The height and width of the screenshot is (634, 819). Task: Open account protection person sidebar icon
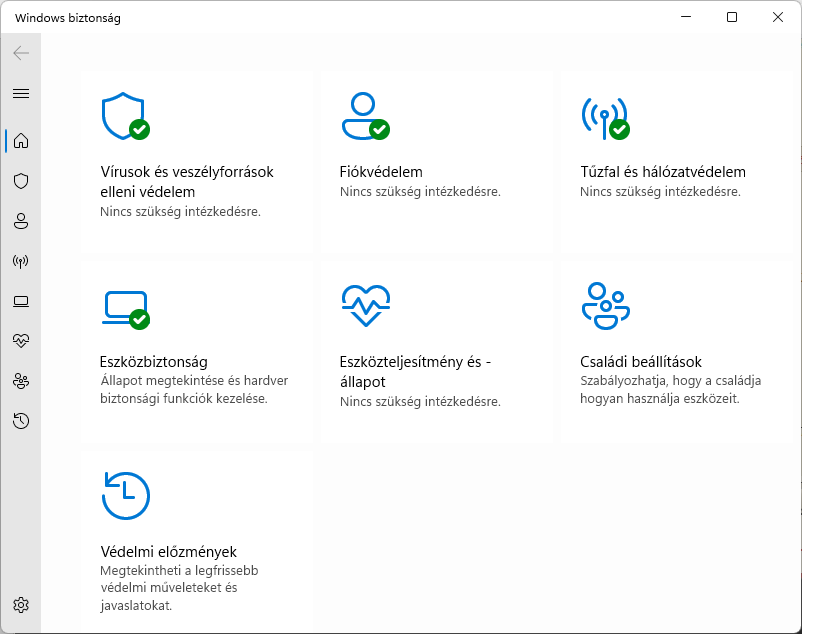[21, 221]
